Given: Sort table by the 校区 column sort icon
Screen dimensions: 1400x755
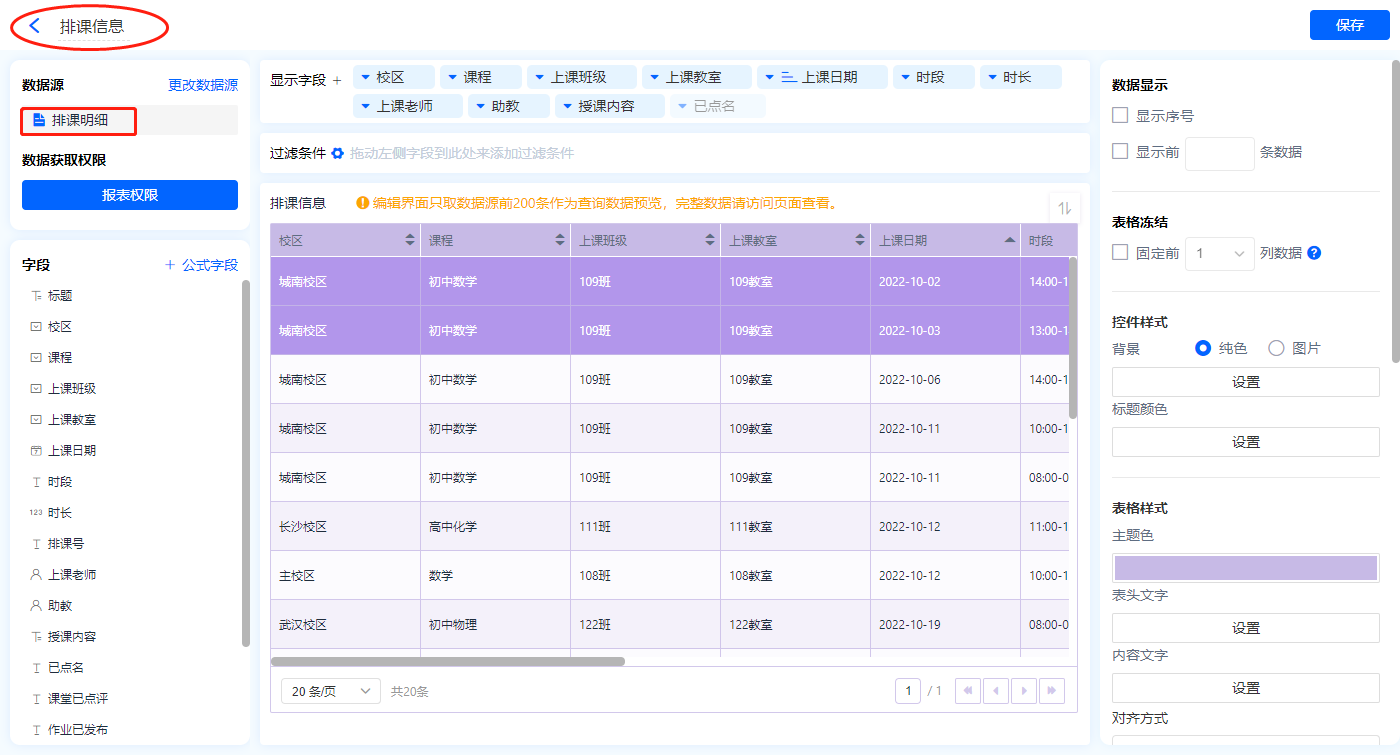Looking at the screenshot, I should 409,240.
